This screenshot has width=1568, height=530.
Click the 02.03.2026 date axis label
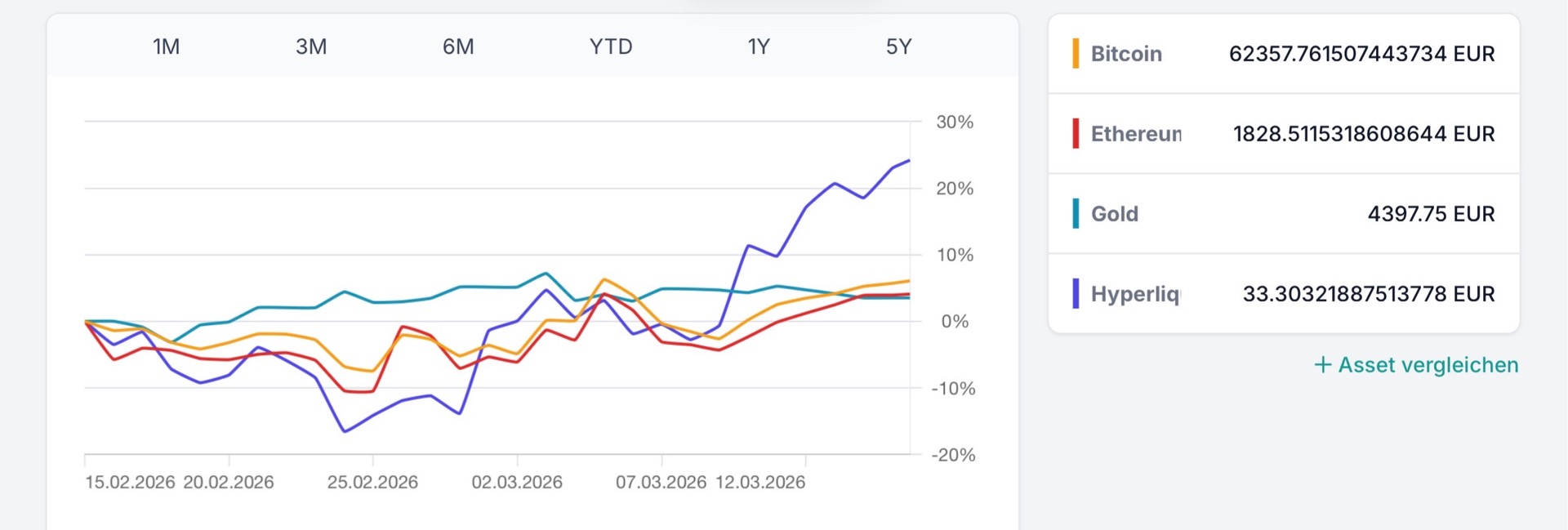click(x=517, y=483)
